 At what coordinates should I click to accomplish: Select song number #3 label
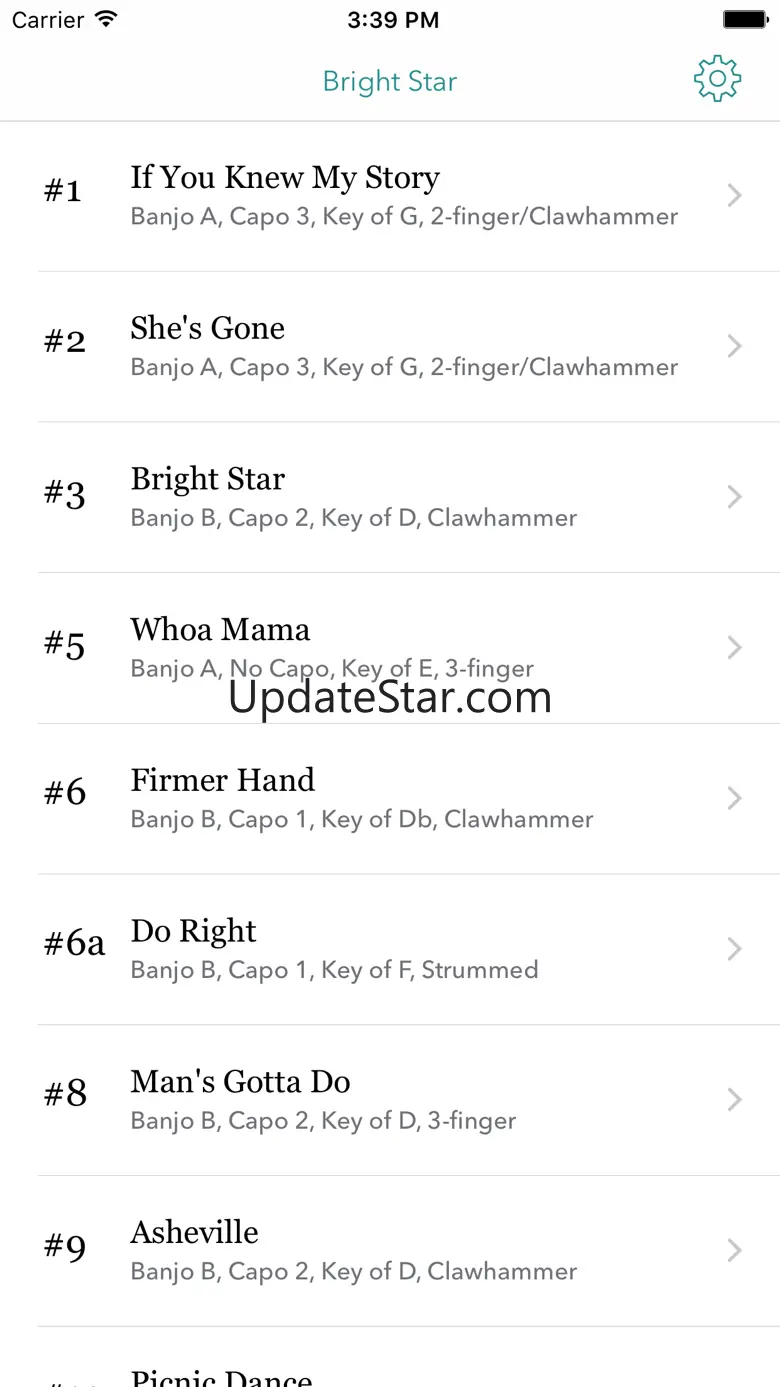pyautogui.click(x=65, y=494)
